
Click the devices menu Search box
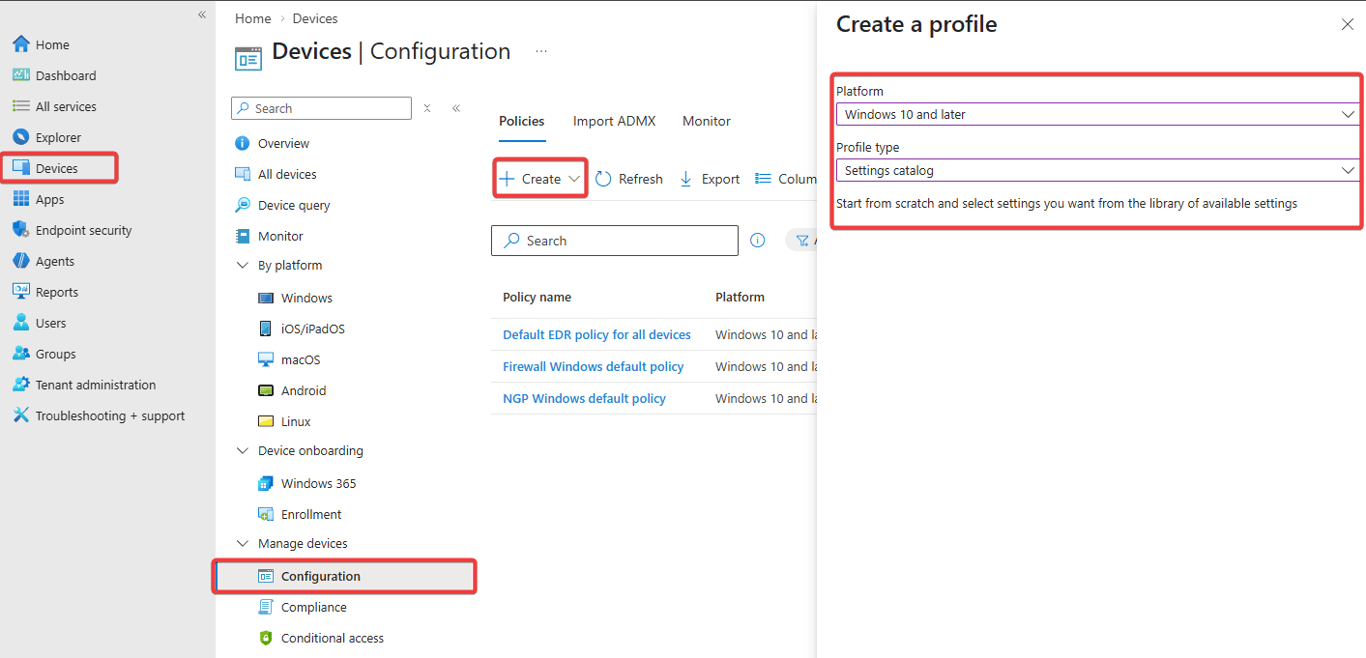click(x=321, y=108)
